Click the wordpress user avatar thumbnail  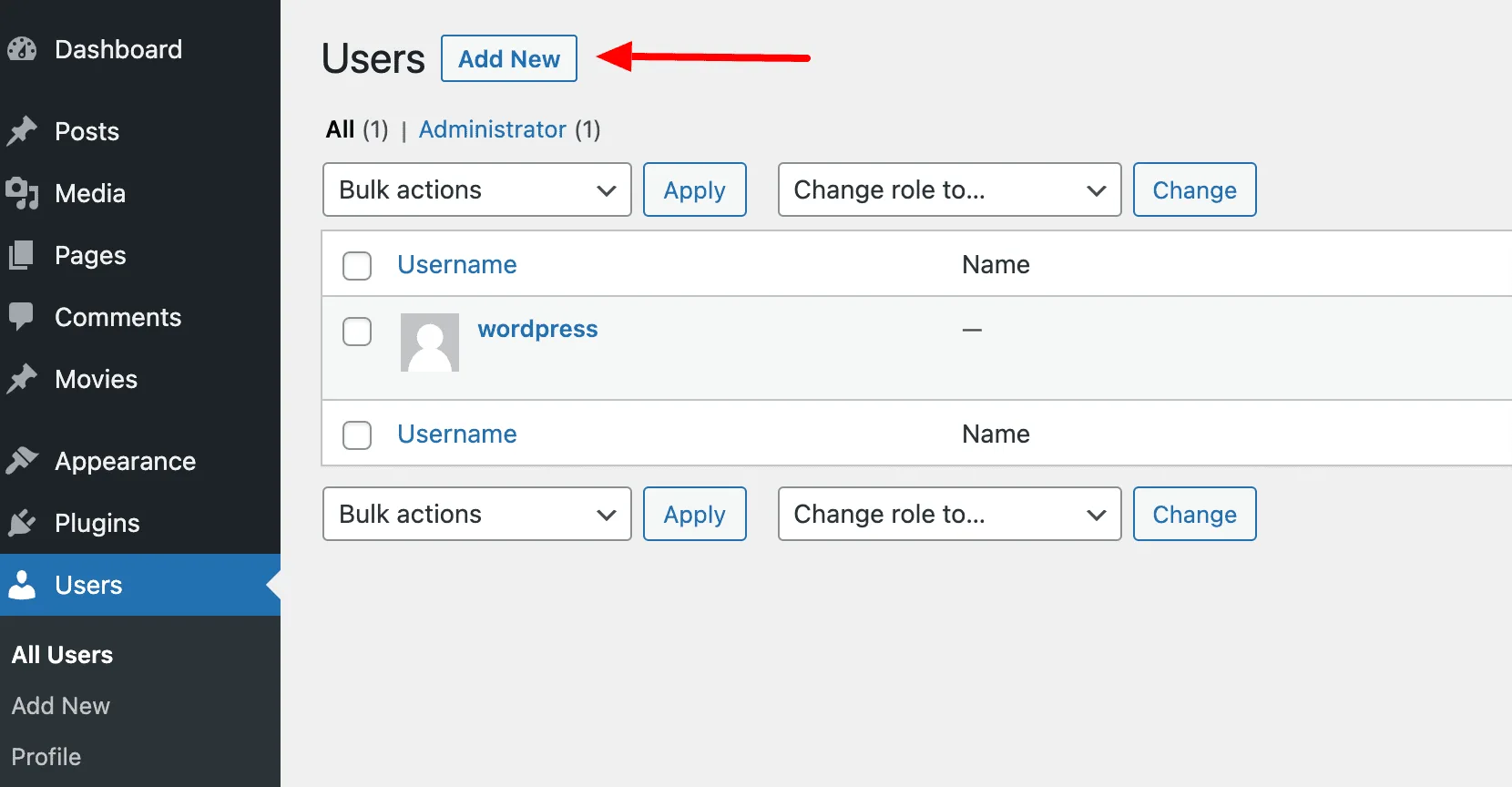coord(430,342)
